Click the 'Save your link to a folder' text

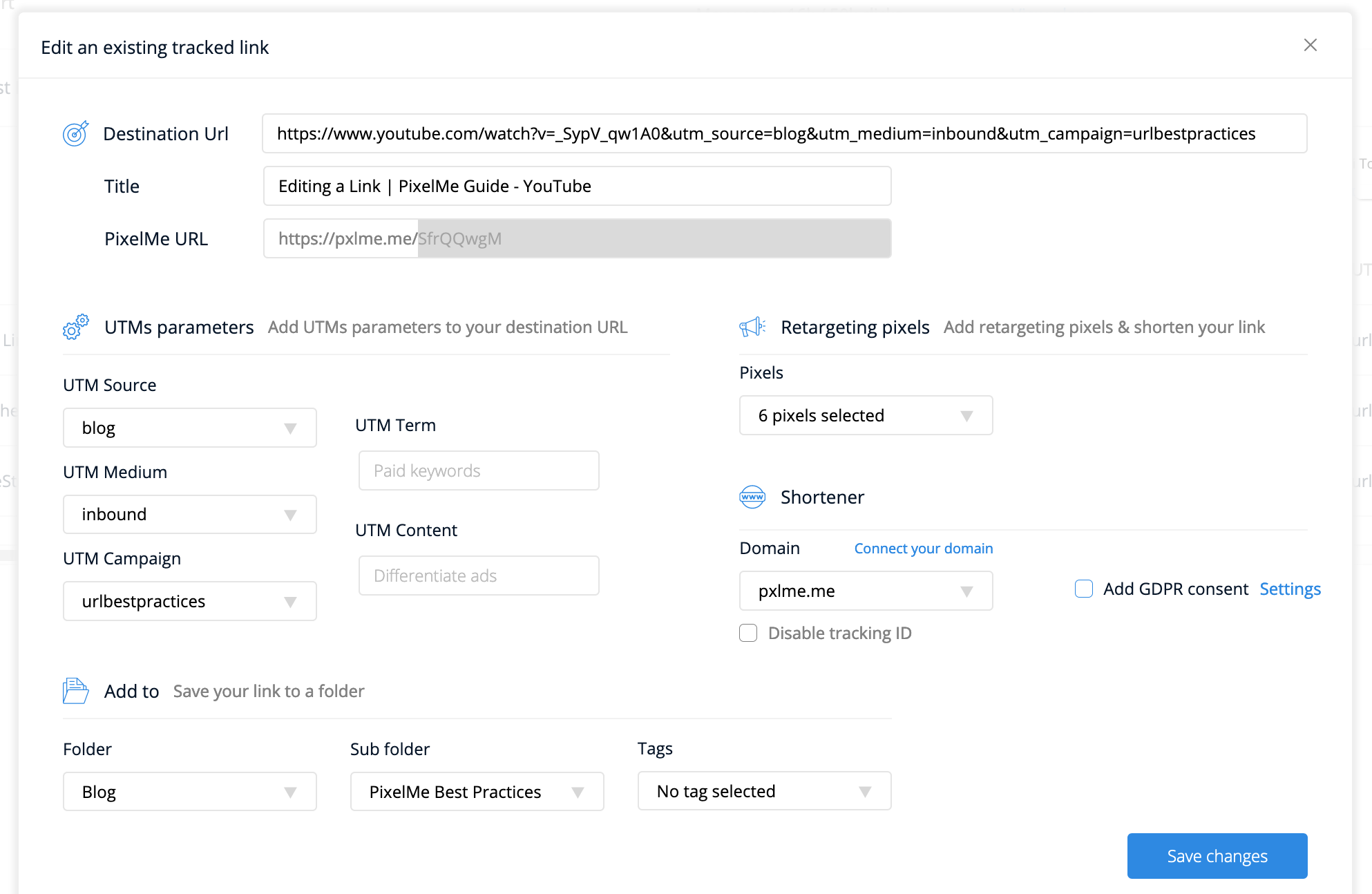pos(269,691)
